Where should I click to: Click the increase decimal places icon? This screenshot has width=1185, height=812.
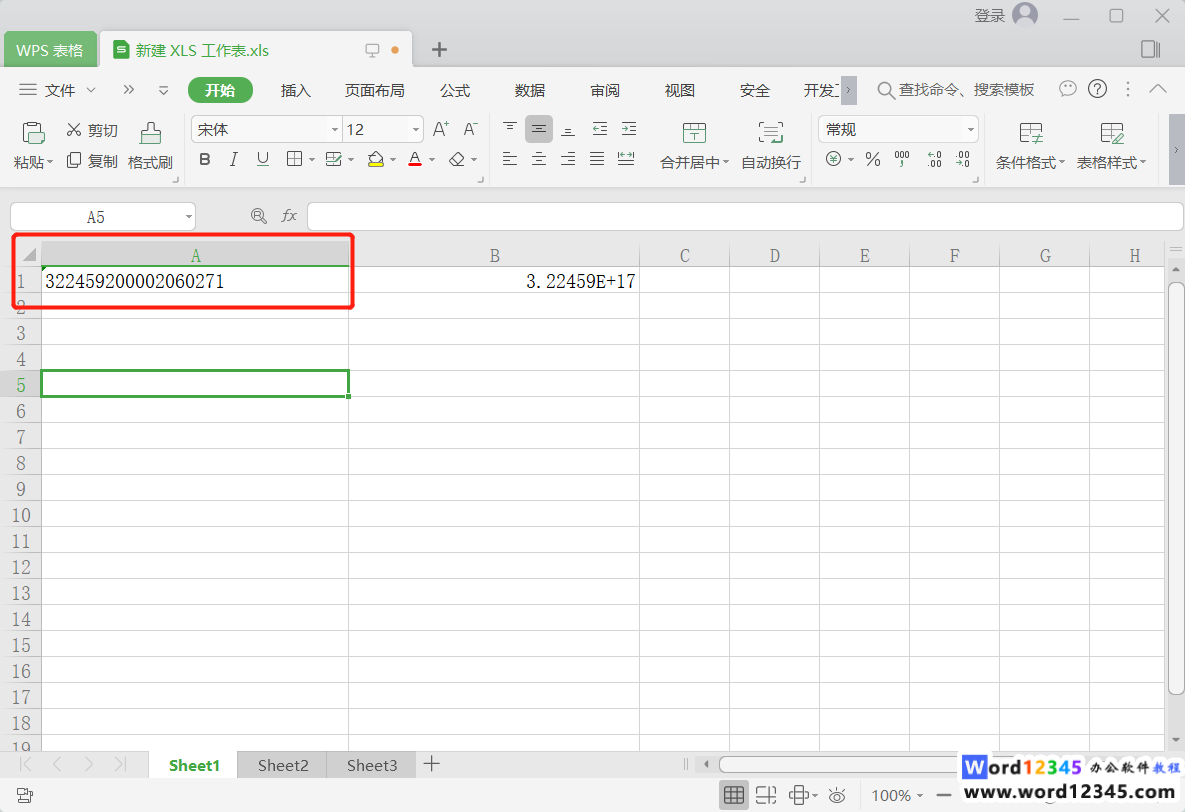(934, 159)
